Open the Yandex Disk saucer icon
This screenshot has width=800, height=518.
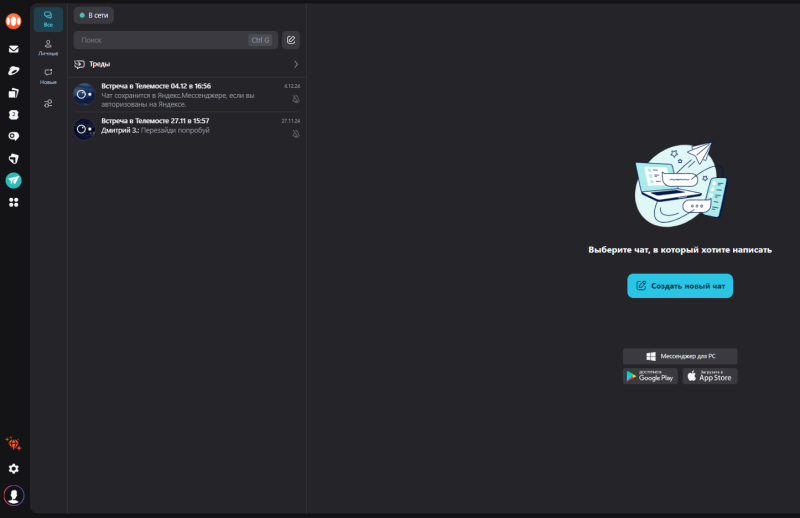(14, 70)
